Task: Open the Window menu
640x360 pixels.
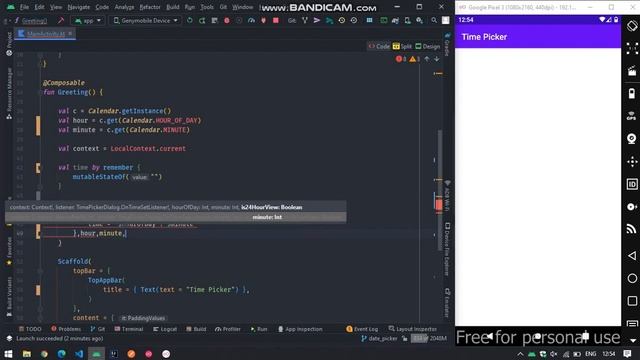Action: coord(242,7)
